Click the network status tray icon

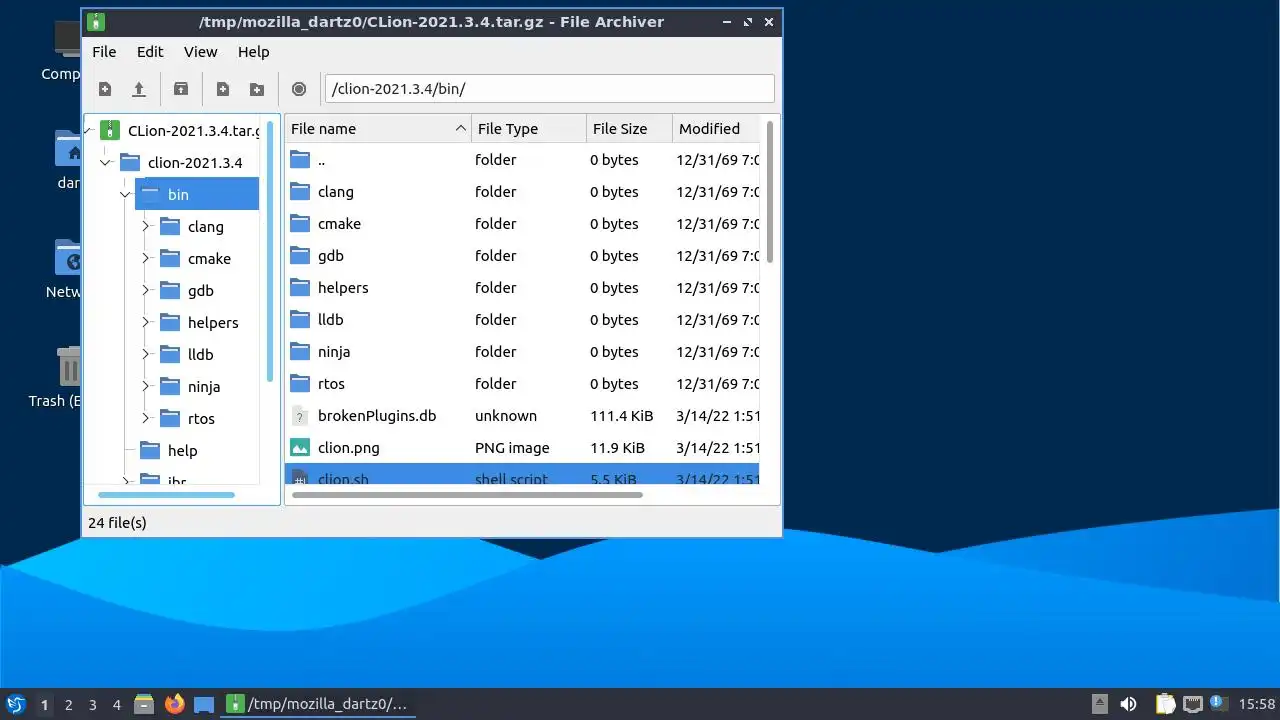coord(1192,704)
